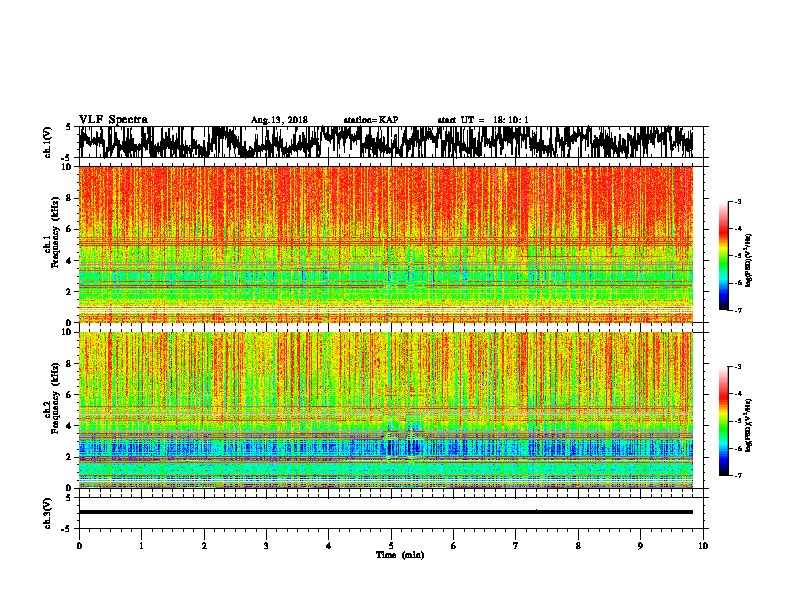Screen dimensions: 792x612
Task: Click time axis tick label "3"
Action: point(266,546)
